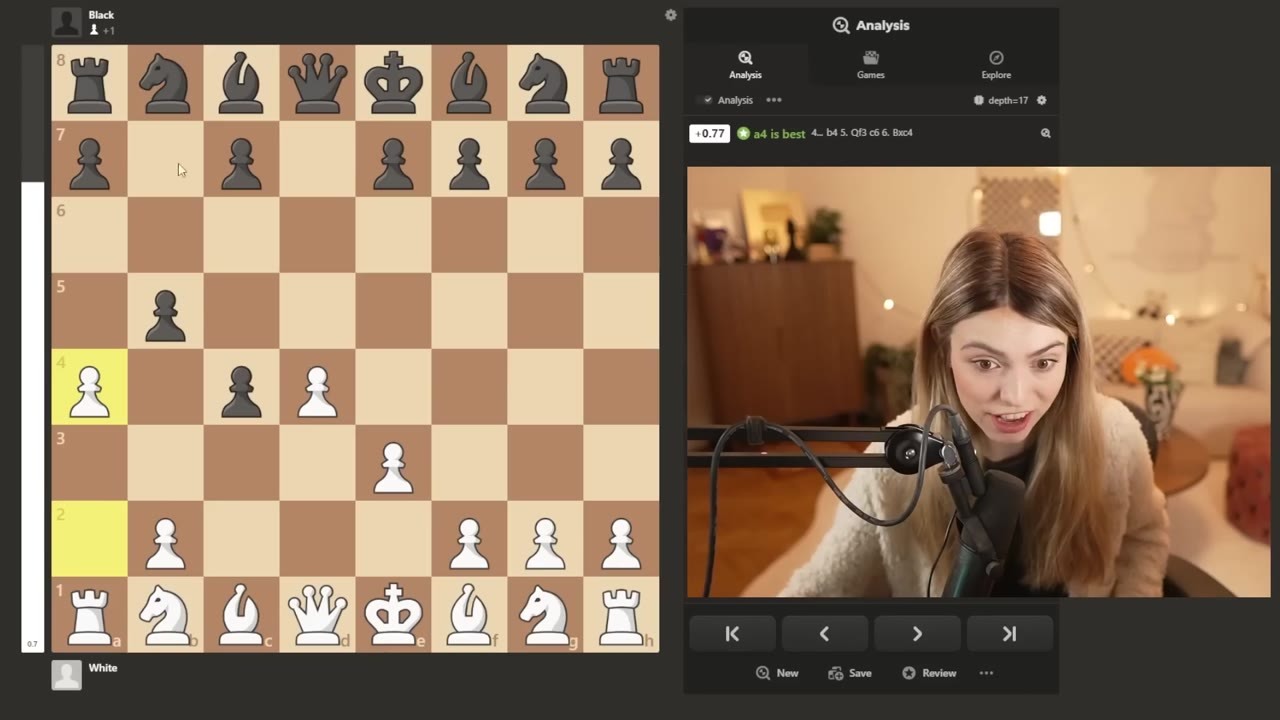Select the black knight on g8

[546, 83]
